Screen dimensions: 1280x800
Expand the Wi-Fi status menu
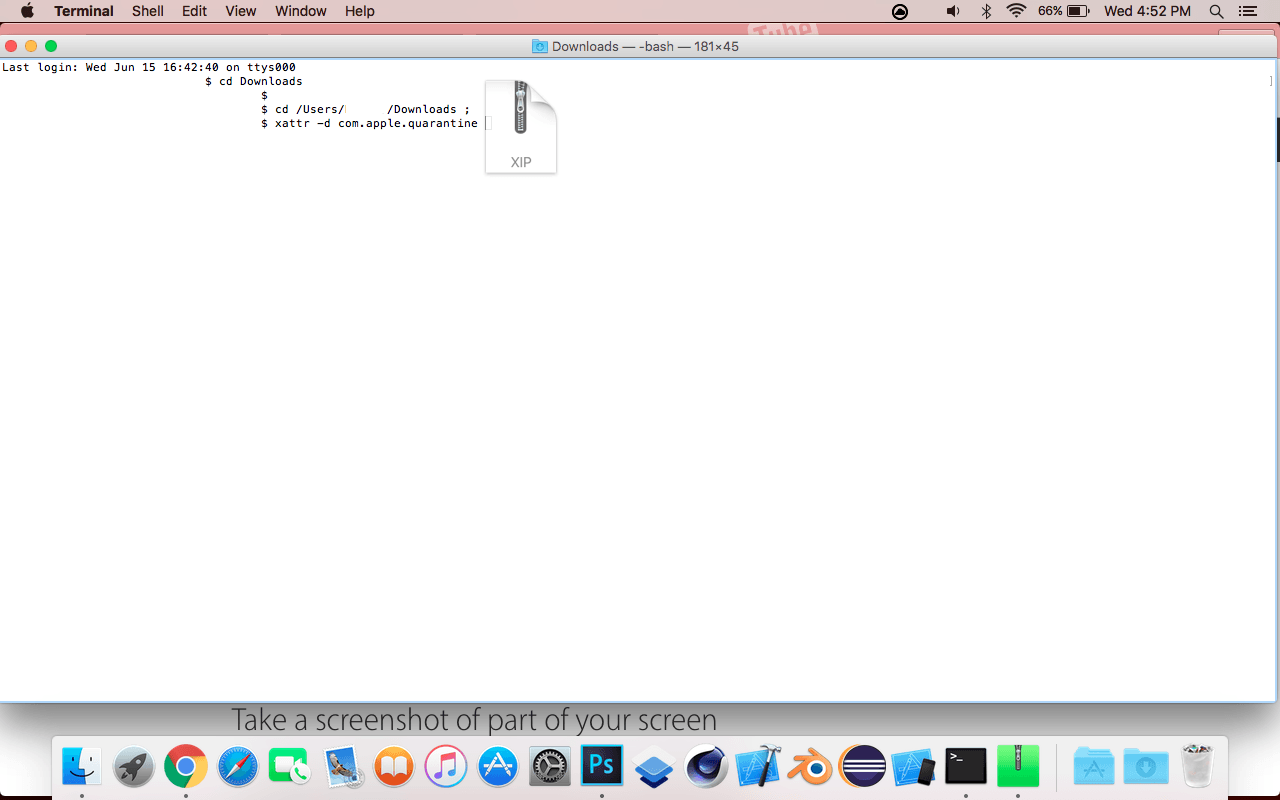coord(1017,11)
